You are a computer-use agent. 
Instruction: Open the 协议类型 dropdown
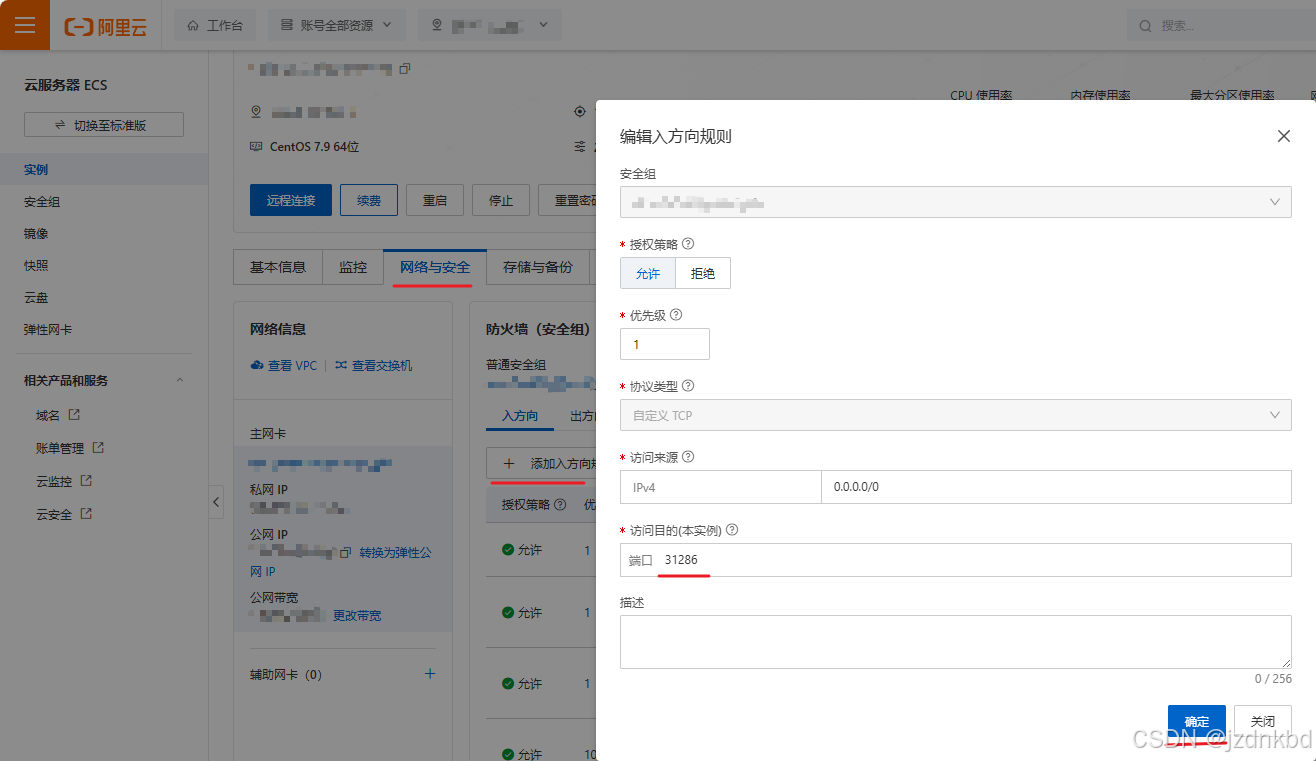click(x=956, y=415)
